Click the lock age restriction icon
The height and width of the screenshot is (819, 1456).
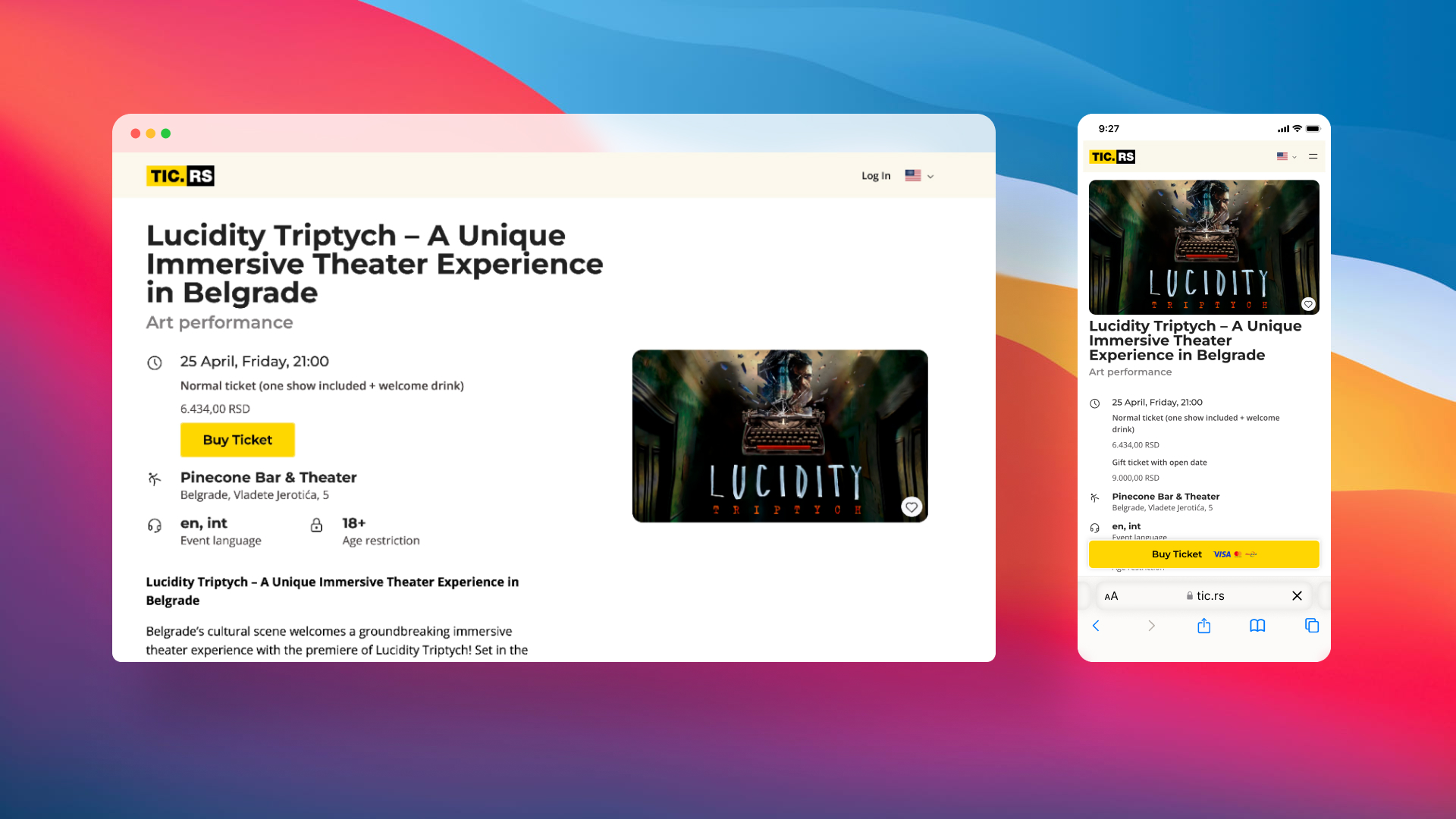(317, 525)
